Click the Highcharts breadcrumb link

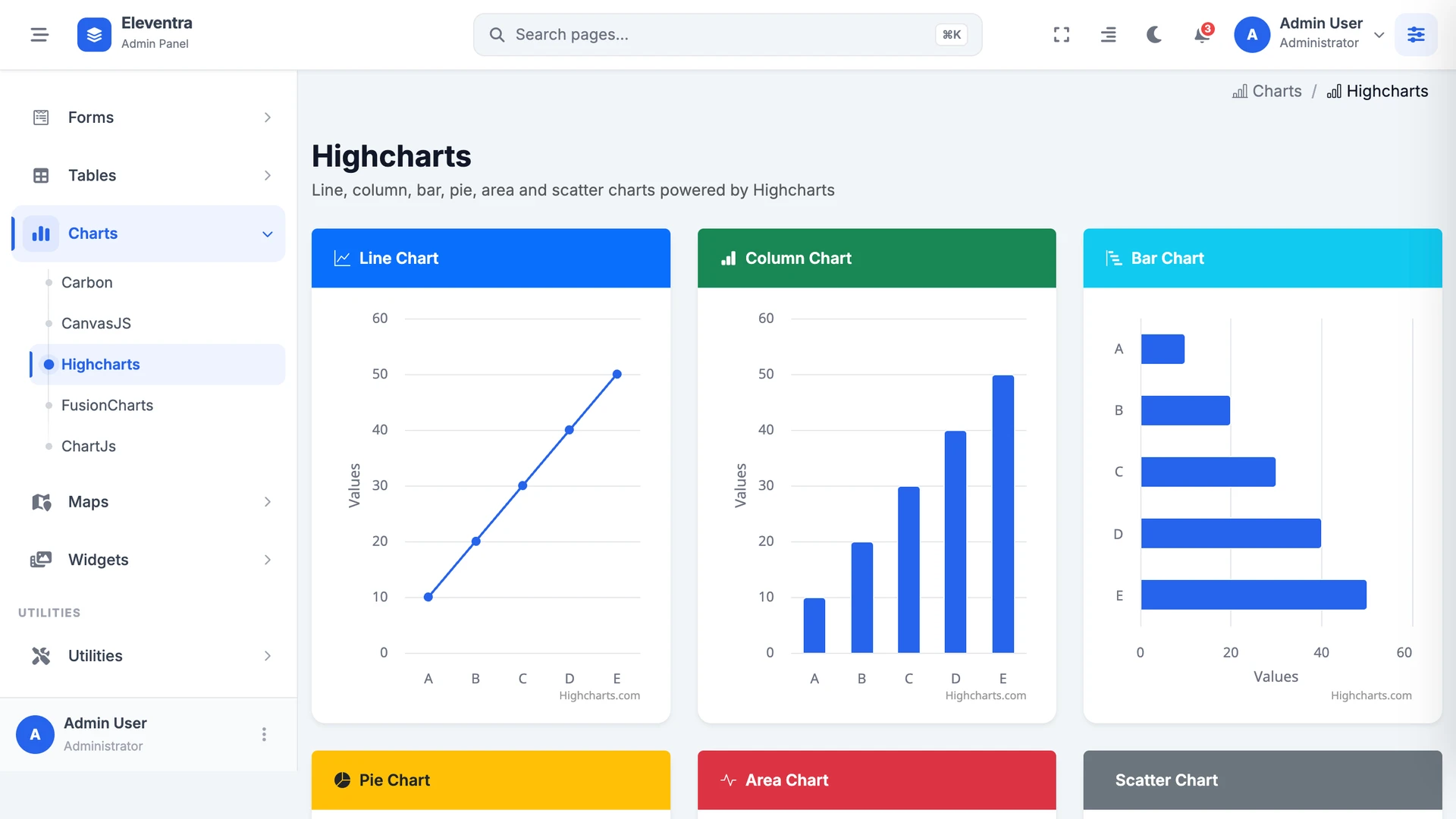(1387, 92)
